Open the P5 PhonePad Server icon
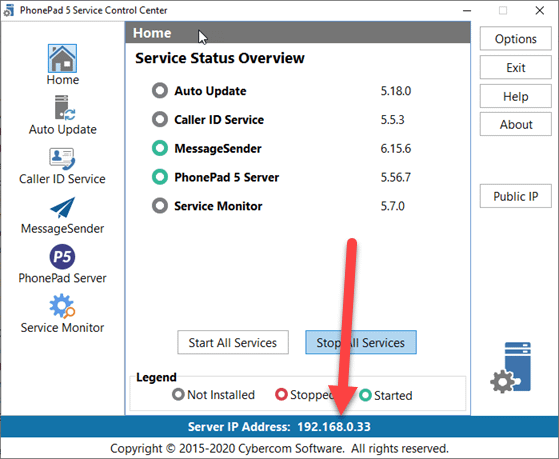Image resolution: width=559 pixels, height=459 pixels. click(62, 257)
